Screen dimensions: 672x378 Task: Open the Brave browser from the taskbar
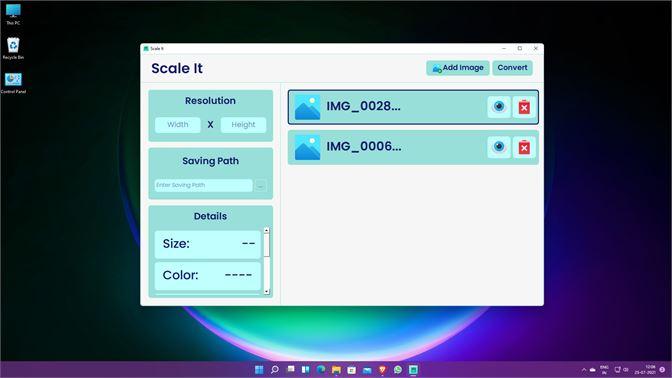click(x=382, y=370)
